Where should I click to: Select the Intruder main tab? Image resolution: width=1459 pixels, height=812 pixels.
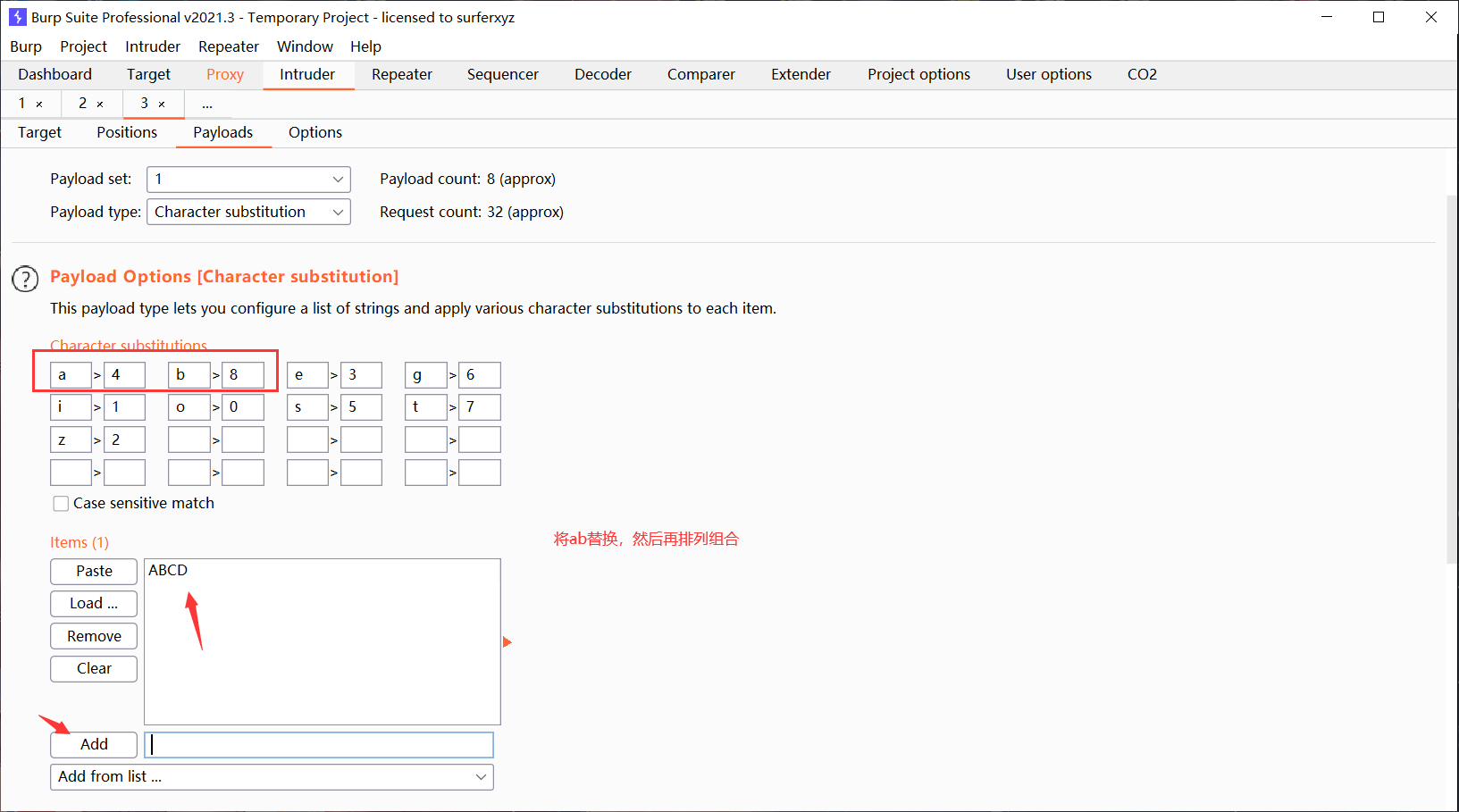pyautogui.click(x=307, y=75)
